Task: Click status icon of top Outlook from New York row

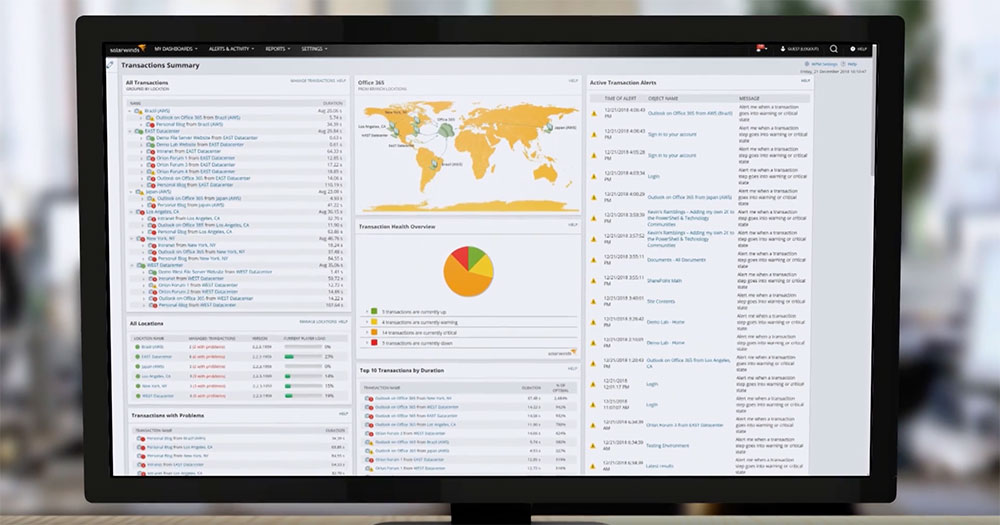Action: pyautogui.click(x=369, y=398)
